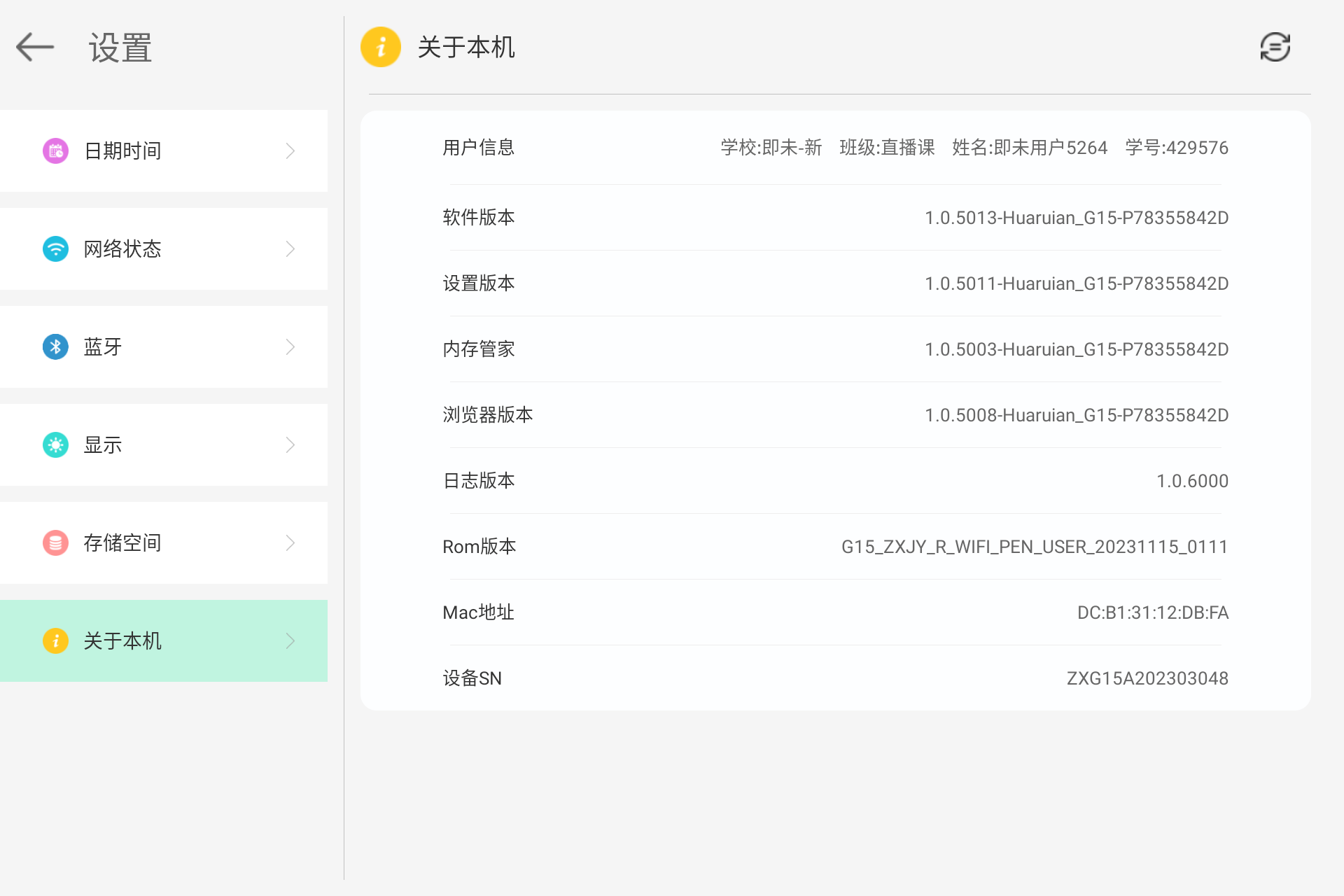Image resolution: width=1344 pixels, height=896 pixels.
Task: Expand 日期时间 using its chevron
Action: pos(290,150)
